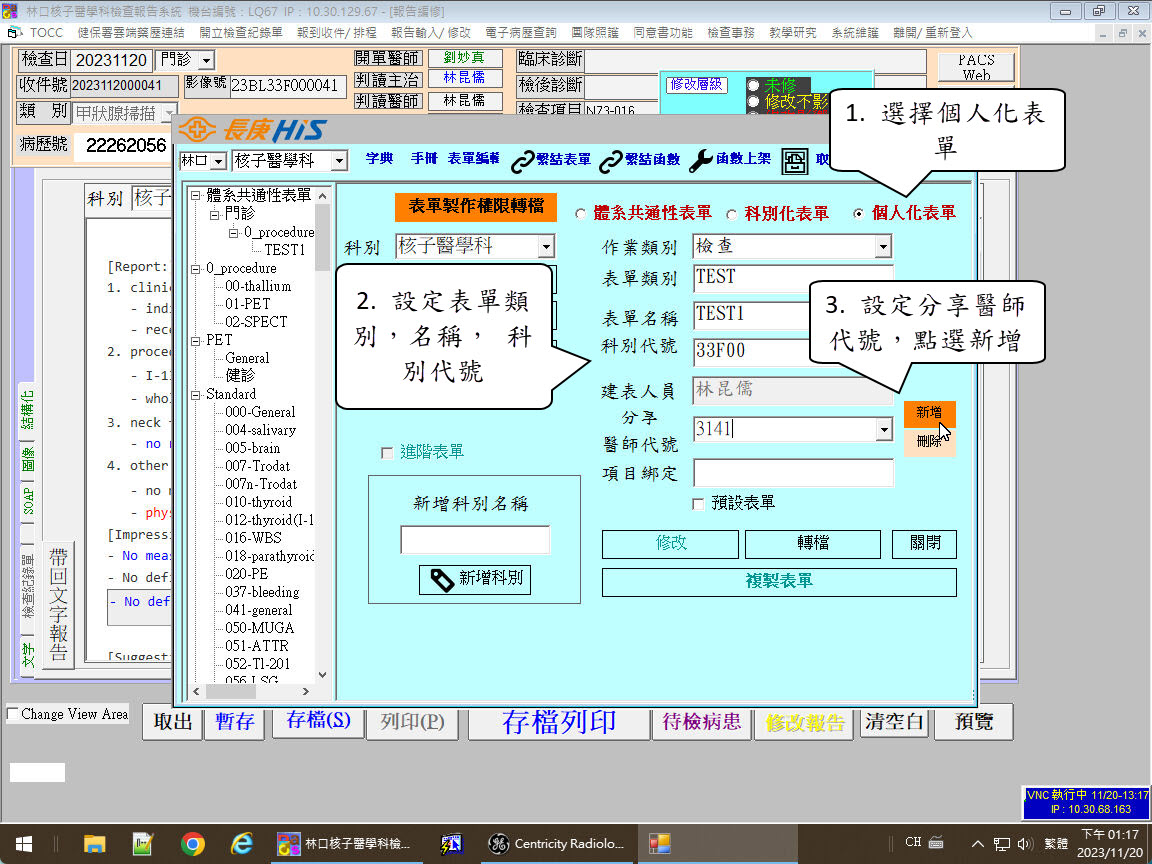Select the 科別化表單 radio button
The image size is (1152, 864).
732,214
